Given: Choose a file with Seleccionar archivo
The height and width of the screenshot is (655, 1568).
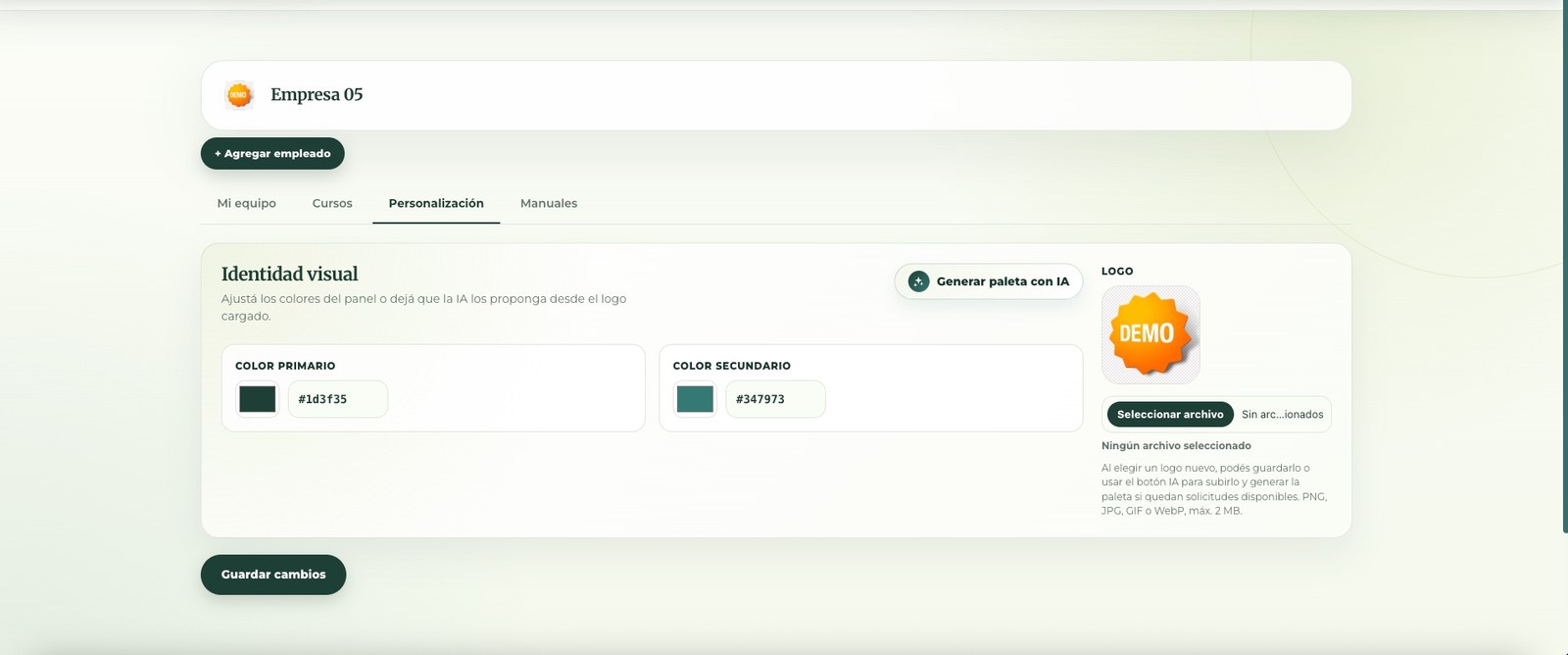Looking at the screenshot, I should click(x=1170, y=415).
